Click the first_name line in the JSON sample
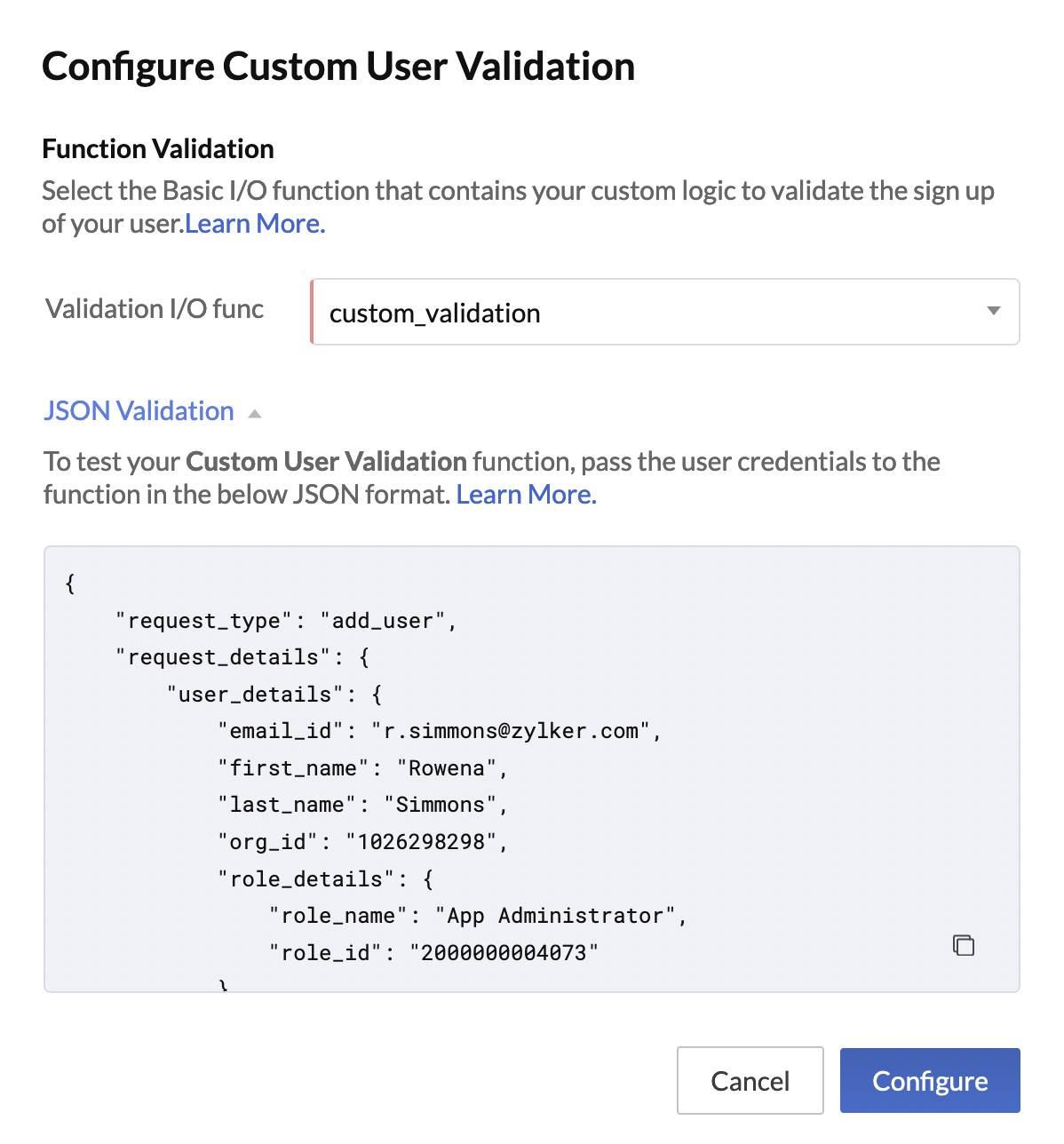Image resolution: width=1064 pixels, height=1144 pixels. click(x=360, y=767)
